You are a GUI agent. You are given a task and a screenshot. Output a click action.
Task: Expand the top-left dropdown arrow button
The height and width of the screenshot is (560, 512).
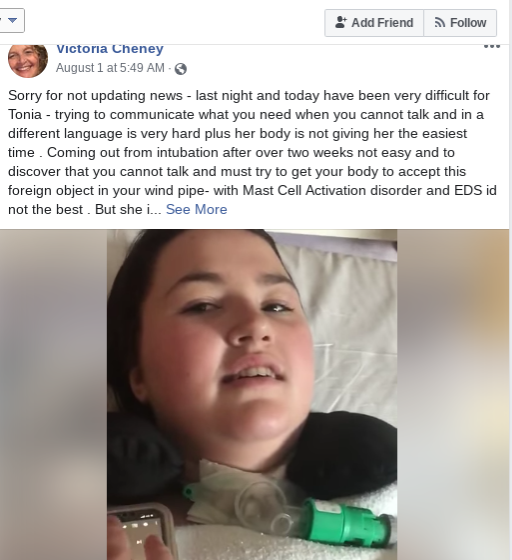12,20
